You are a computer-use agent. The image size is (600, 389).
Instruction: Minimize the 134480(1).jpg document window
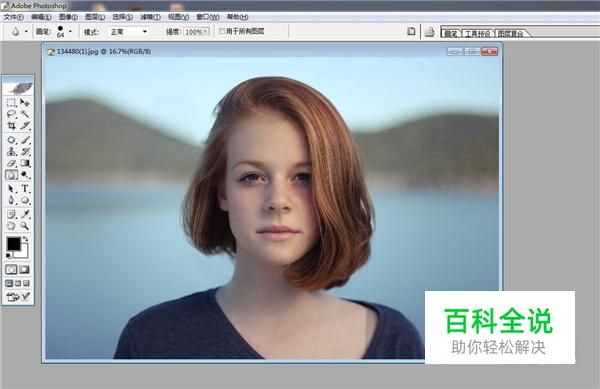(x=455, y=51)
